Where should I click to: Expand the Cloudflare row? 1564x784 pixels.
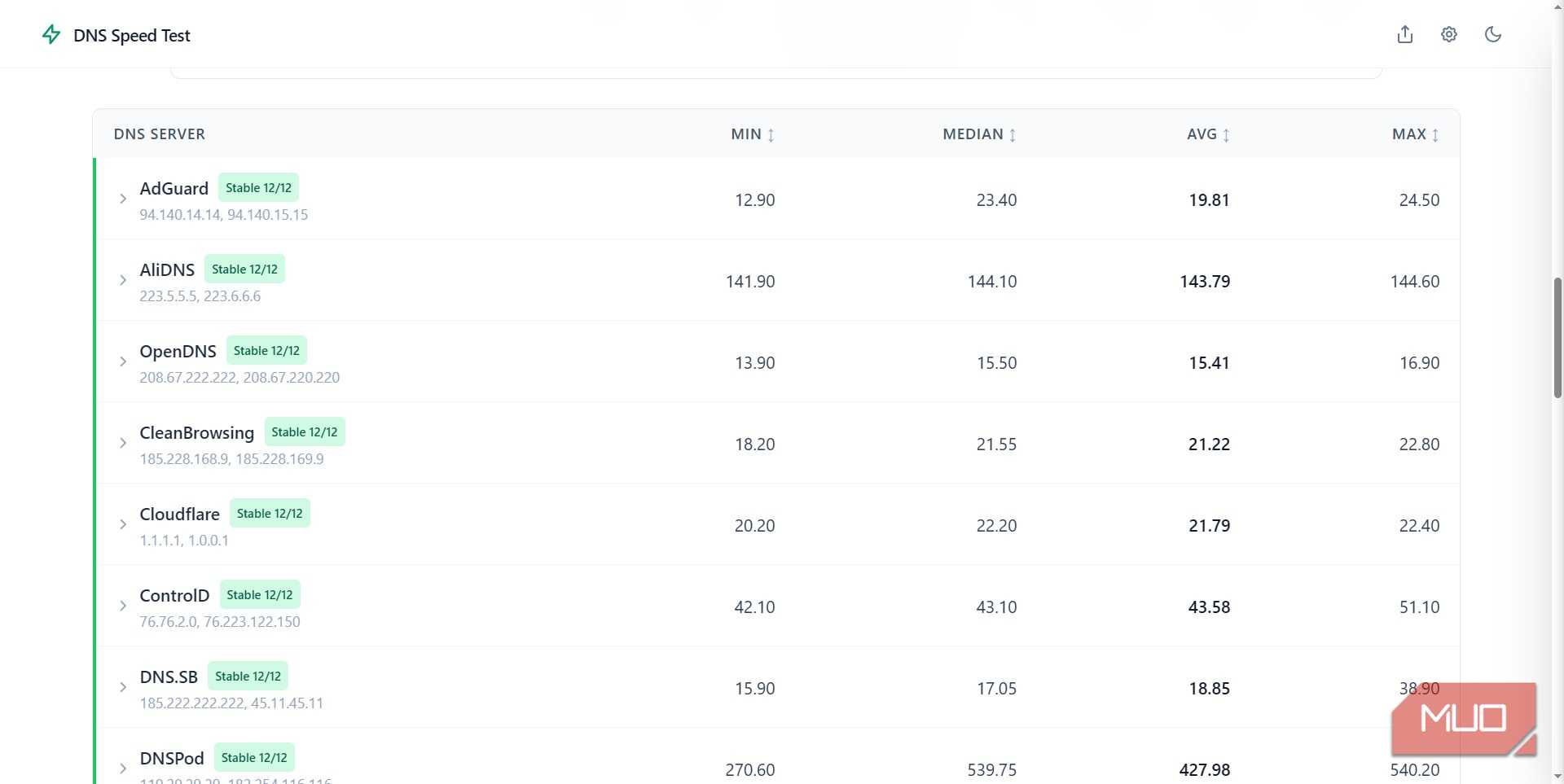[x=123, y=524]
